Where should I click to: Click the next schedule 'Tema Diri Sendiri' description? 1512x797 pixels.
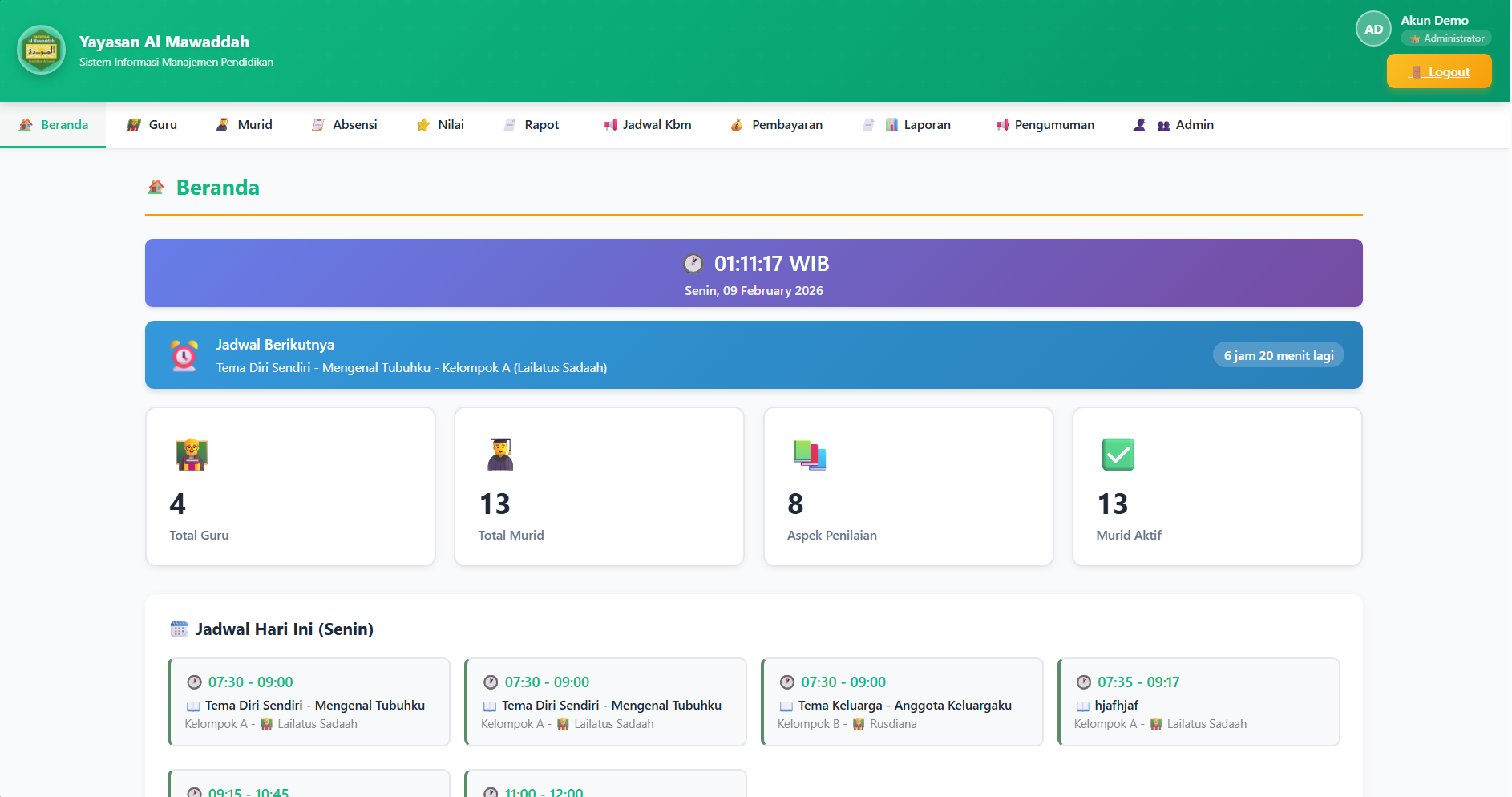tap(411, 368)
